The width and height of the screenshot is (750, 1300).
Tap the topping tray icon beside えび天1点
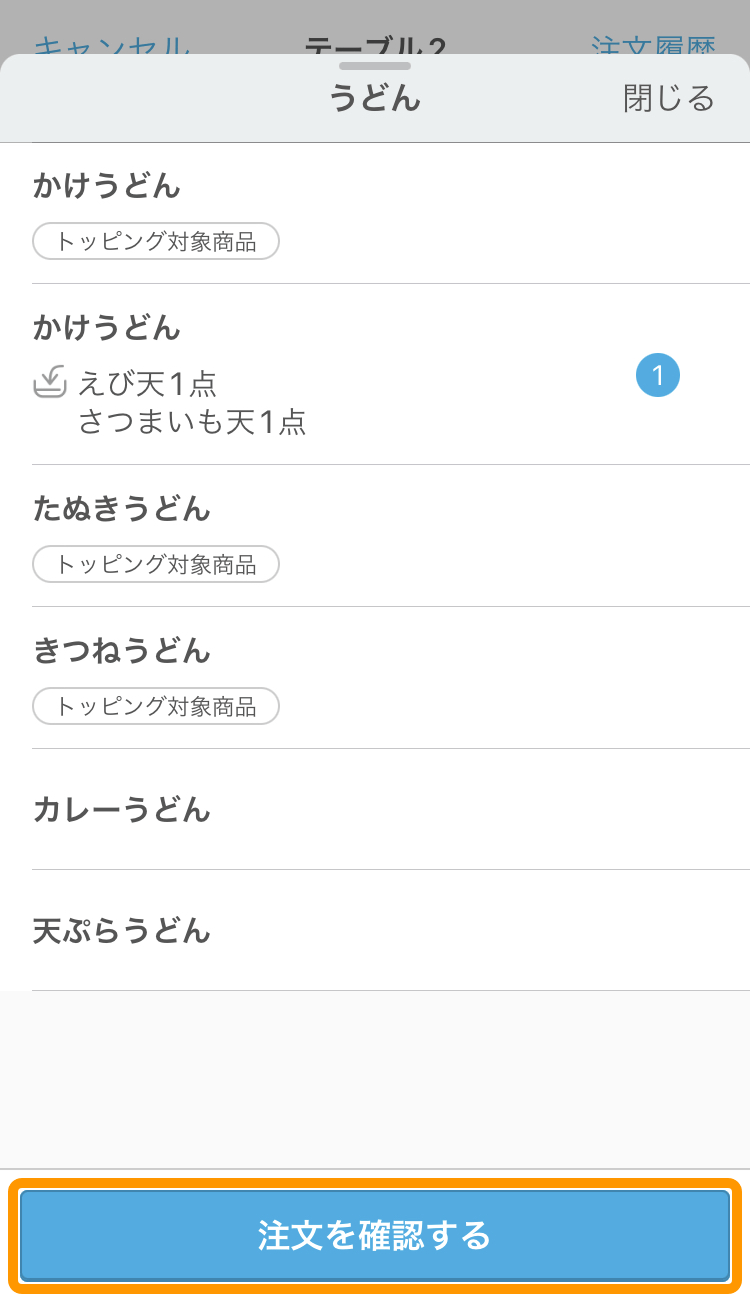[50, 382]
